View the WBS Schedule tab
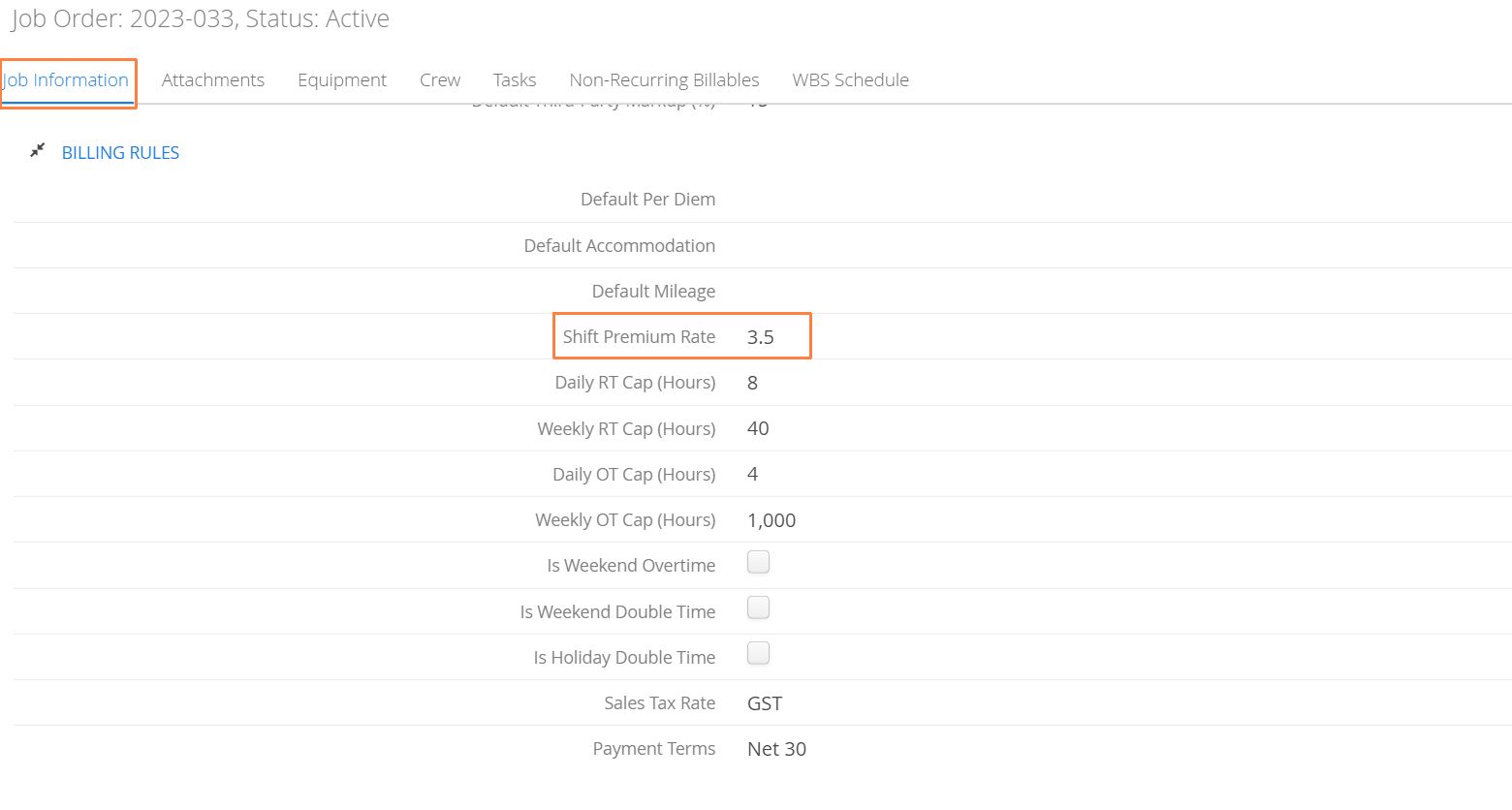Image resolution: width=1512 pixels, height=810 pixels. 850,80
